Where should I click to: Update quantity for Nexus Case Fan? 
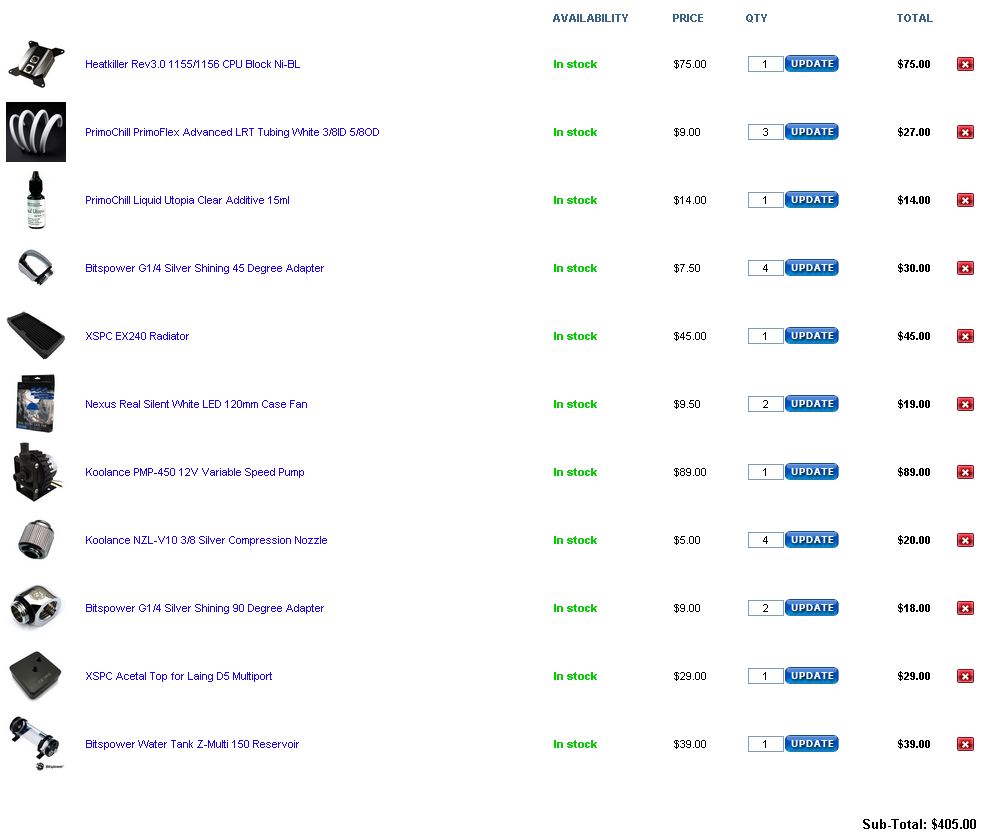pyautogui.click(x=812, y=404)
